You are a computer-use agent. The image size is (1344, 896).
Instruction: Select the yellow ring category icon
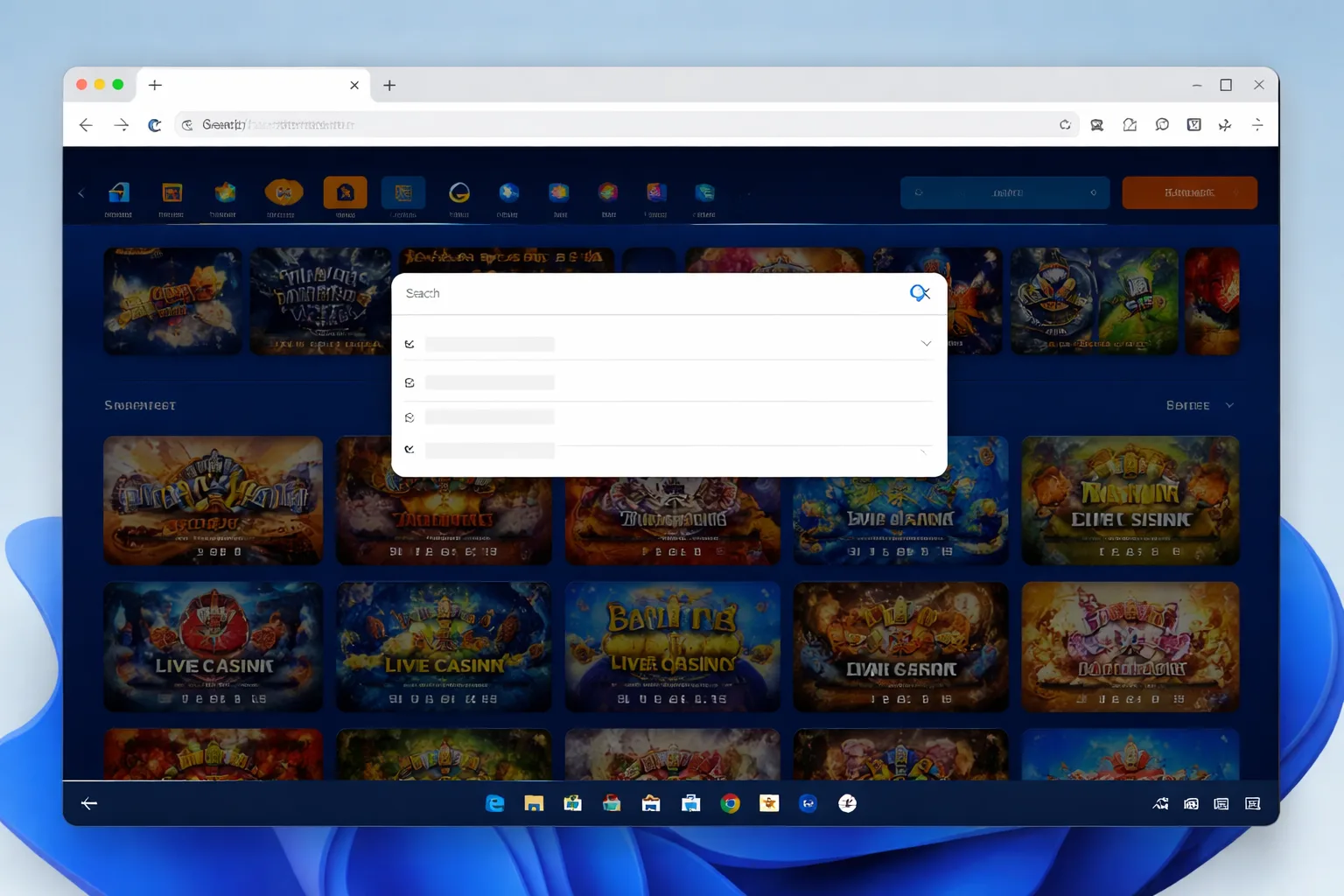pos(459,192)
